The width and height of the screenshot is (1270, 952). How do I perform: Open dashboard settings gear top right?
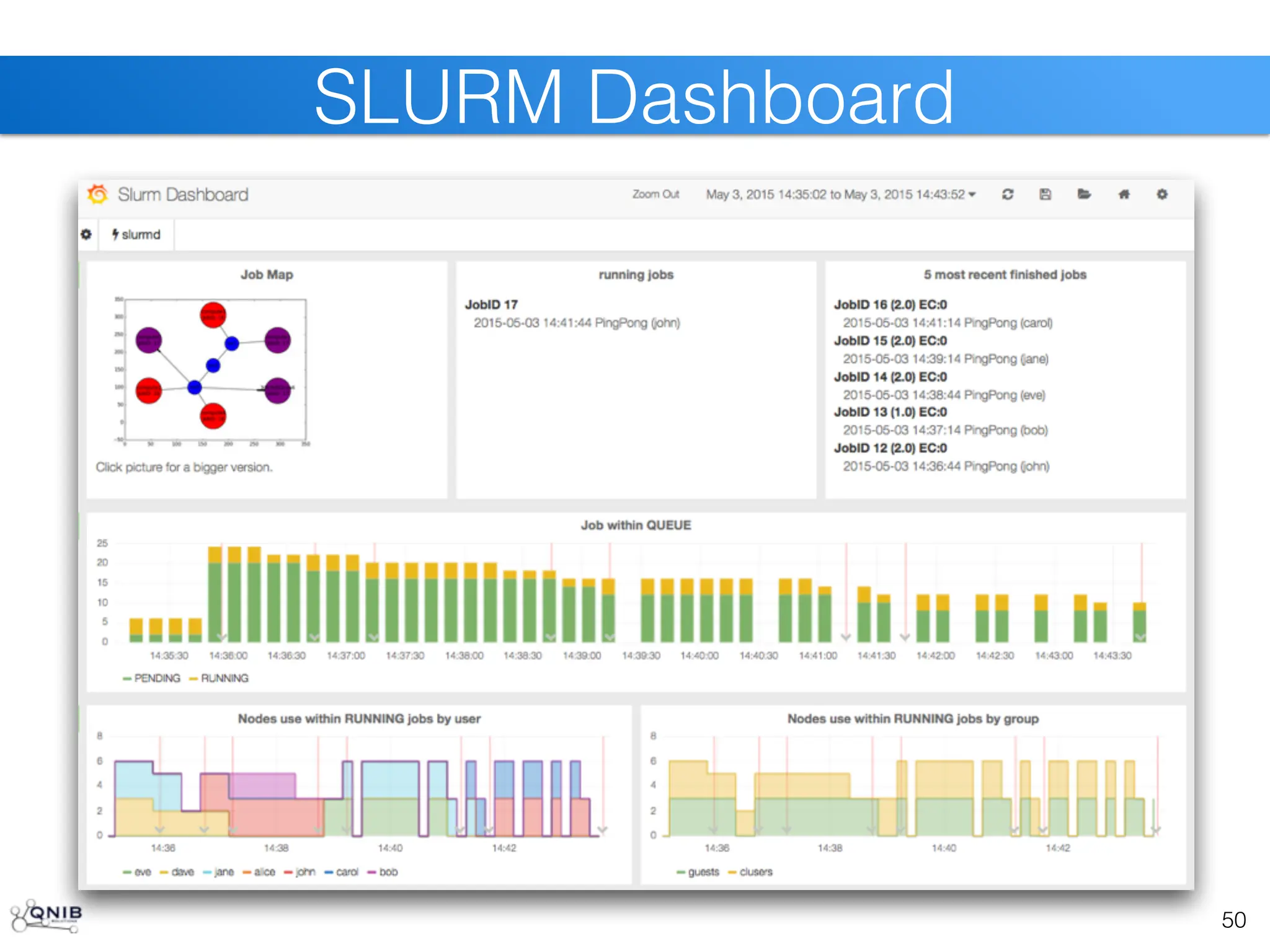tap(1162, 195)
